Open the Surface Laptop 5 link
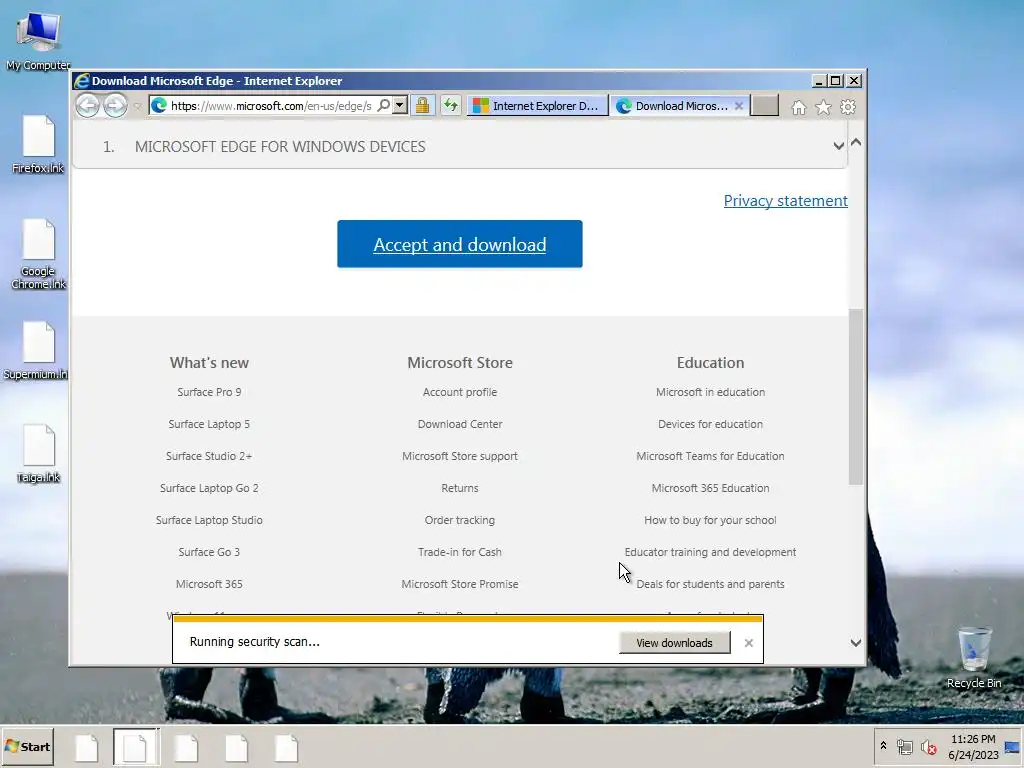The height and width of the screenshot is (768, 1024). point(209,424)
